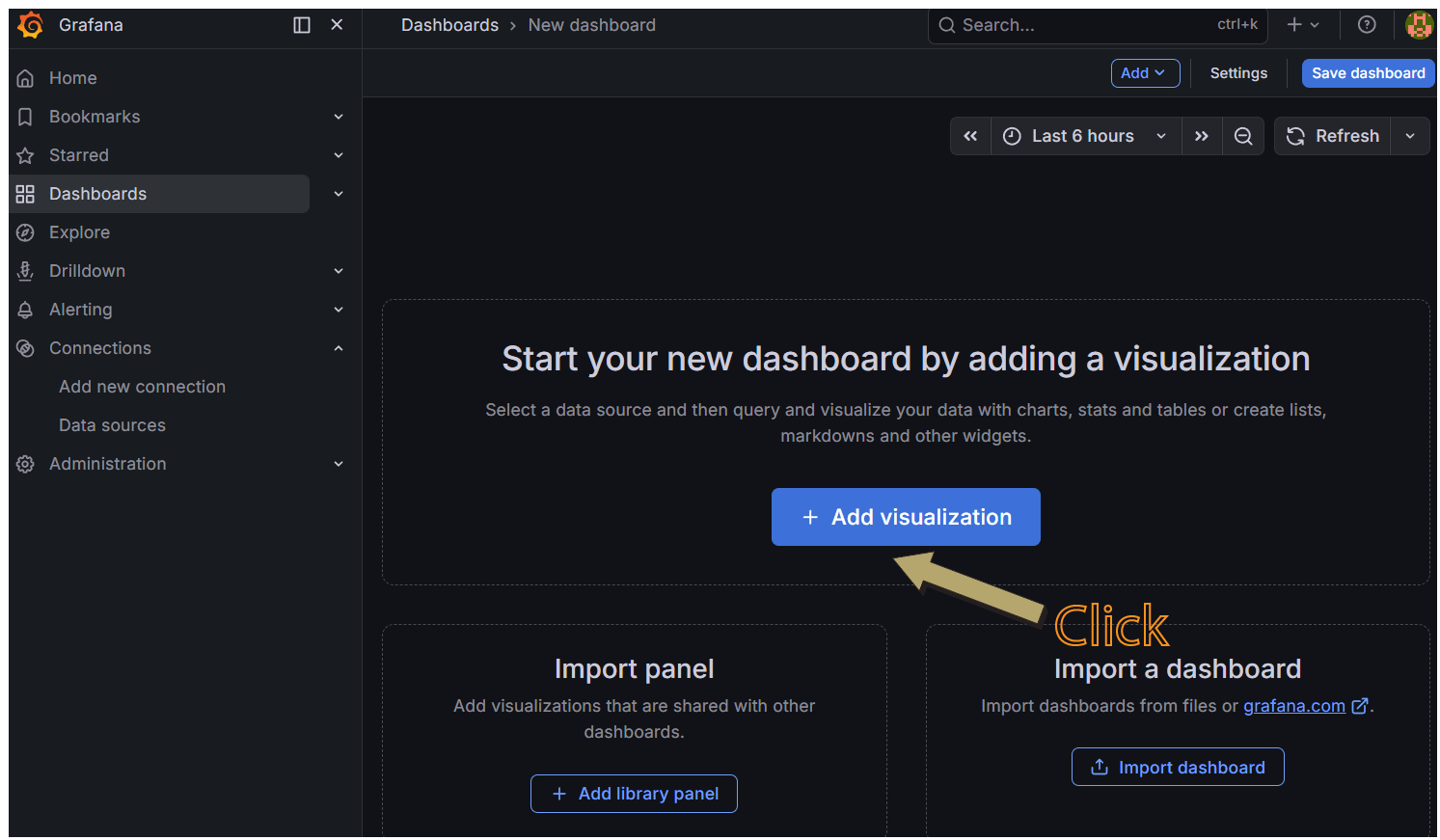Go to Explore in the sidebar
The height and width of the screenshot is (840, 1440).
point(79,232)
